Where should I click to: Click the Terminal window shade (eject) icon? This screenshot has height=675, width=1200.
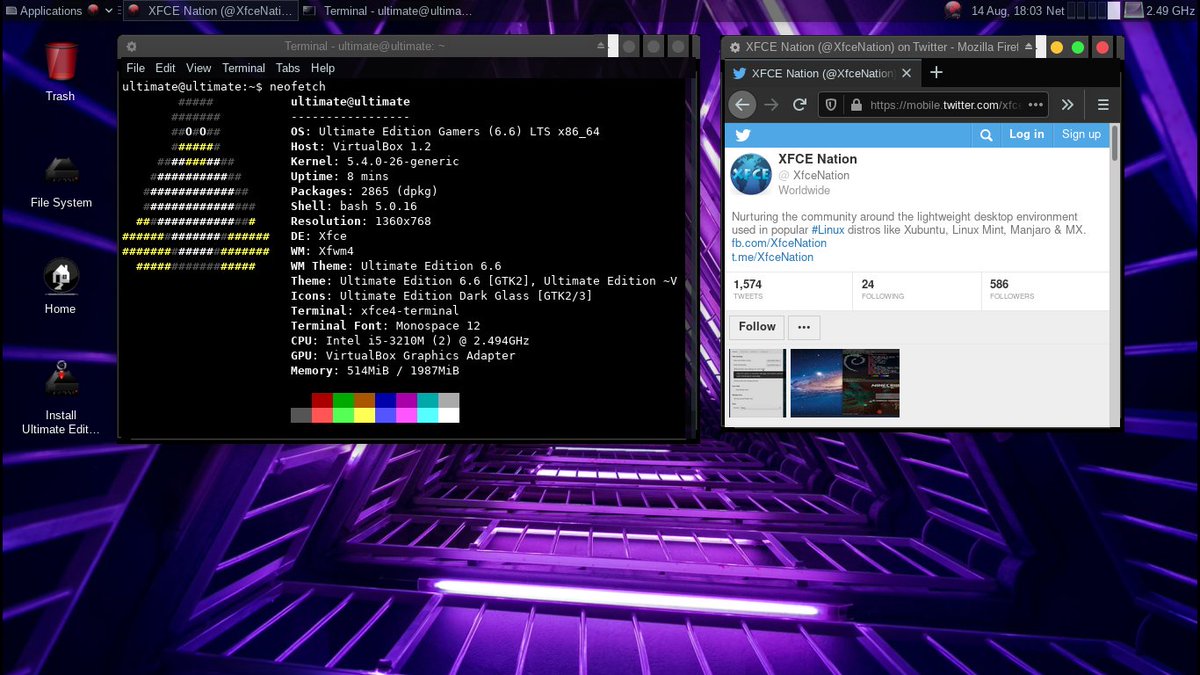602,46
